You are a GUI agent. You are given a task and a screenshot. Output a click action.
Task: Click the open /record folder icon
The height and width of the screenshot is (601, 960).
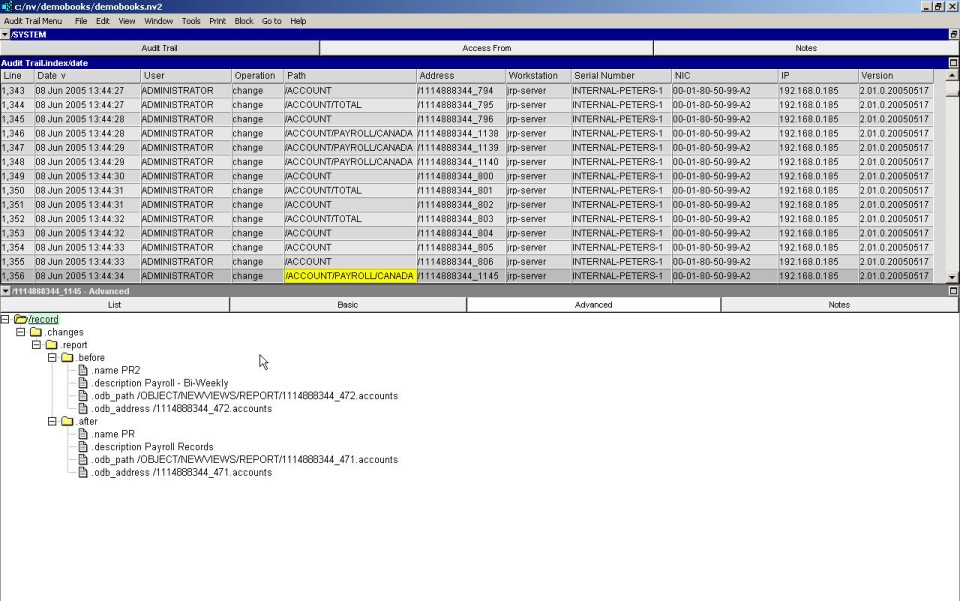tap(20, 319)
